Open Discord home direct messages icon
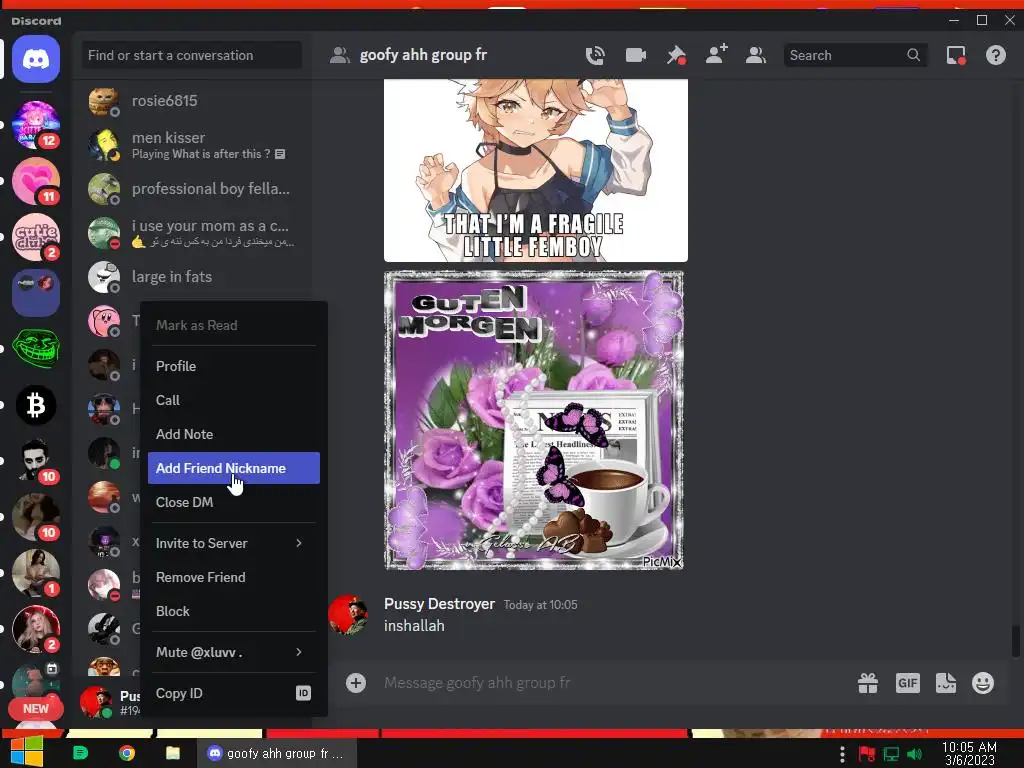This screenshot has width=1024, height=768. [x=36, y=59]
